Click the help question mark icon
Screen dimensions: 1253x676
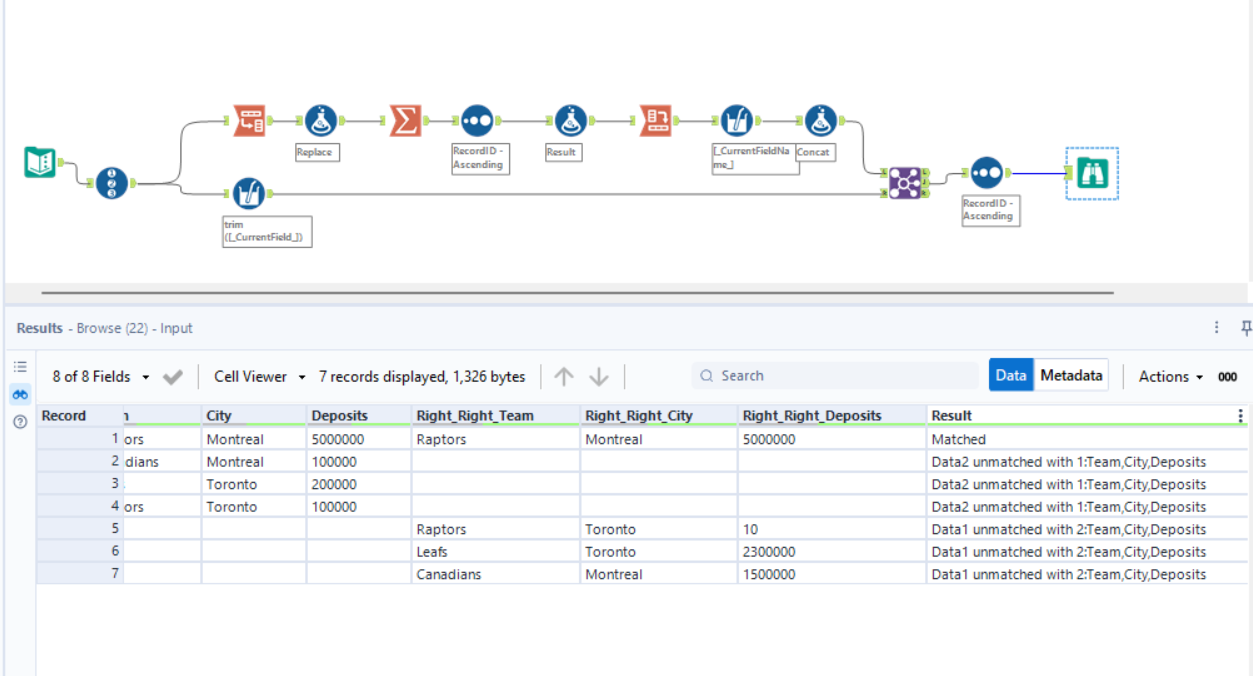coord(19,420)
